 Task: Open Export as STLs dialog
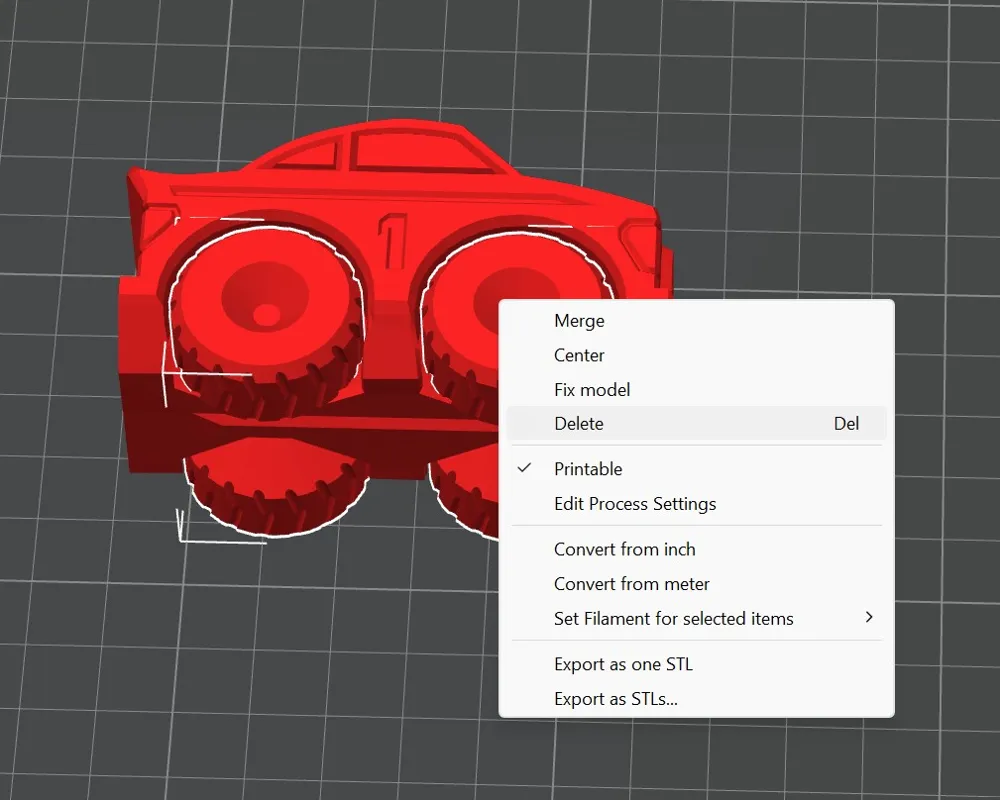point(614,698)
